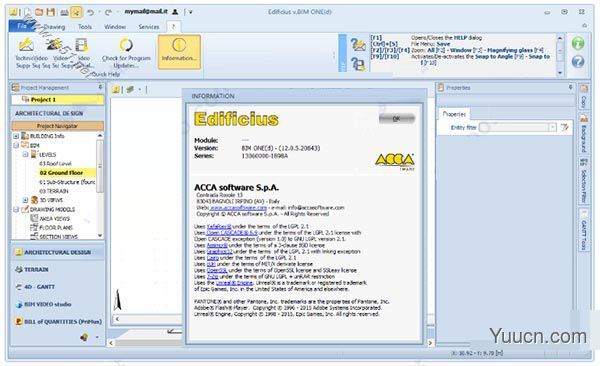Click Check for Program Updates icon
The height and width of the screenshot is (366, 600).
click(126, 46)
